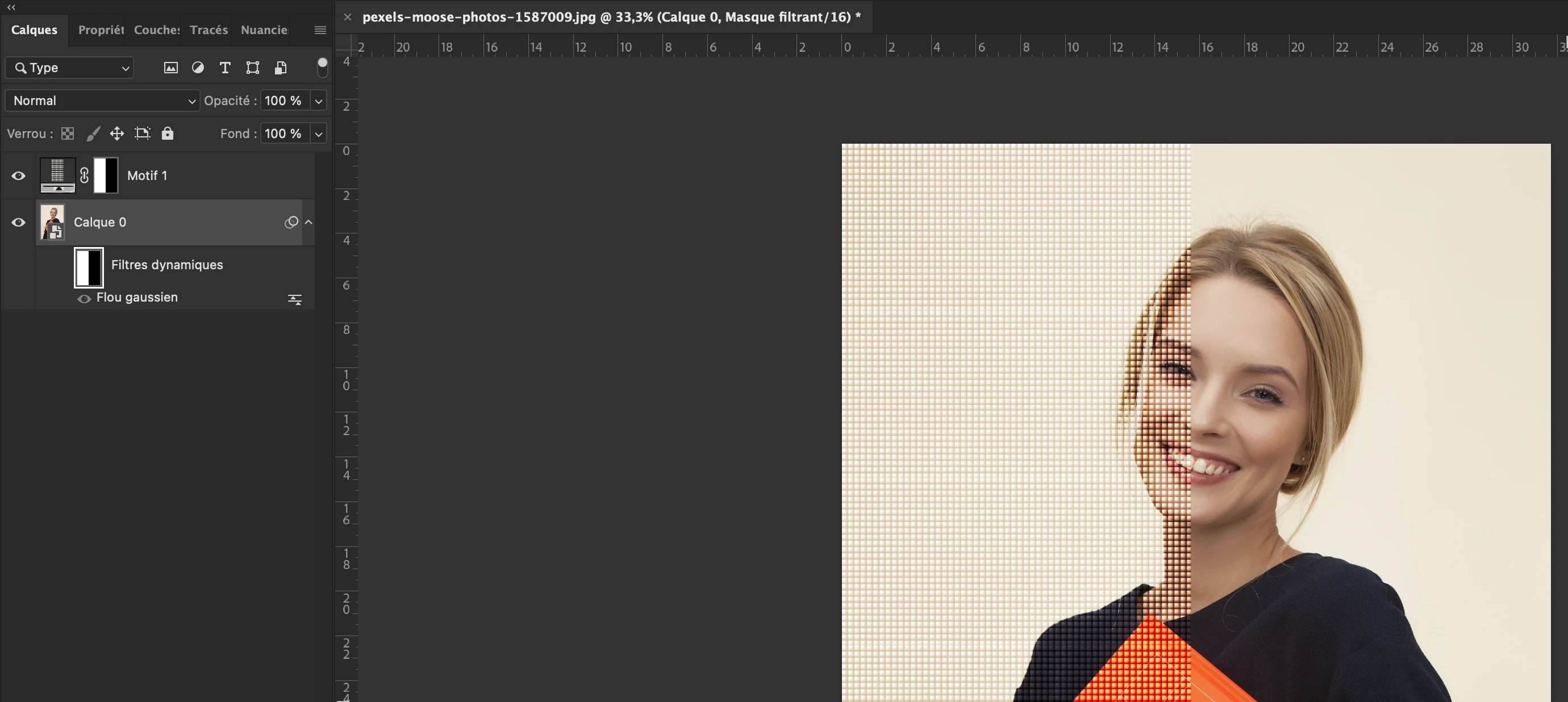Image resolution: width=1568 pixels, height=702 pixels.
Task: Click the lock all padlock icon
Action: [168, 133]
